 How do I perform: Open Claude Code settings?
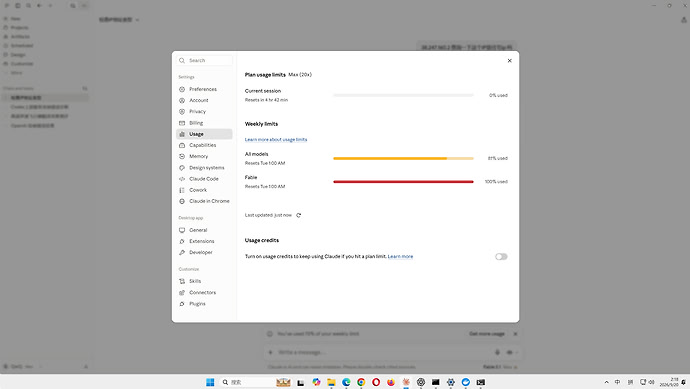204,179
